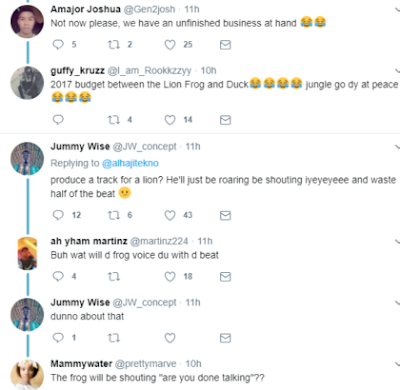This screenshot has height=390, width=400.
Task: Open guffy_kruzz's profile avatar
Action: [x=27, y=83]
